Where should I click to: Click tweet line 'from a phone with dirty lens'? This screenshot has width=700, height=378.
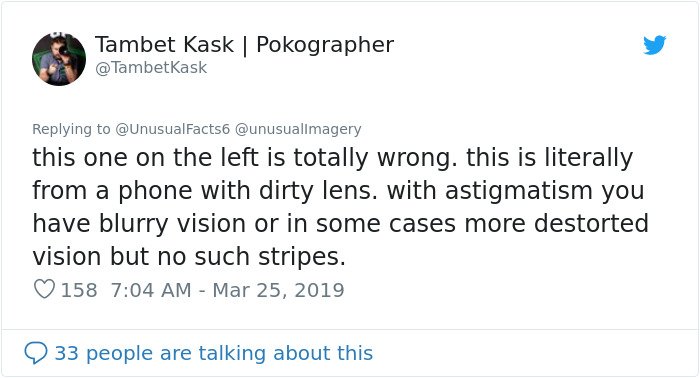(338, 191)
